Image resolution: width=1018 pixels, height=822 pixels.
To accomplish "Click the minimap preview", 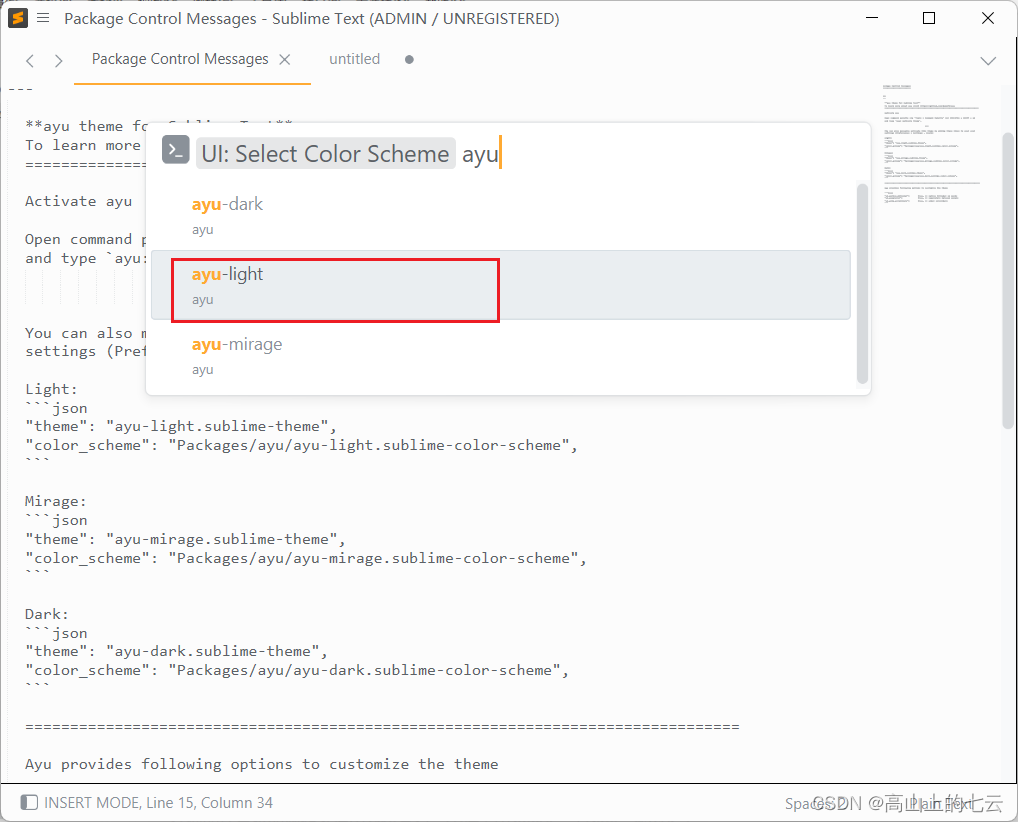I will 931,144.
